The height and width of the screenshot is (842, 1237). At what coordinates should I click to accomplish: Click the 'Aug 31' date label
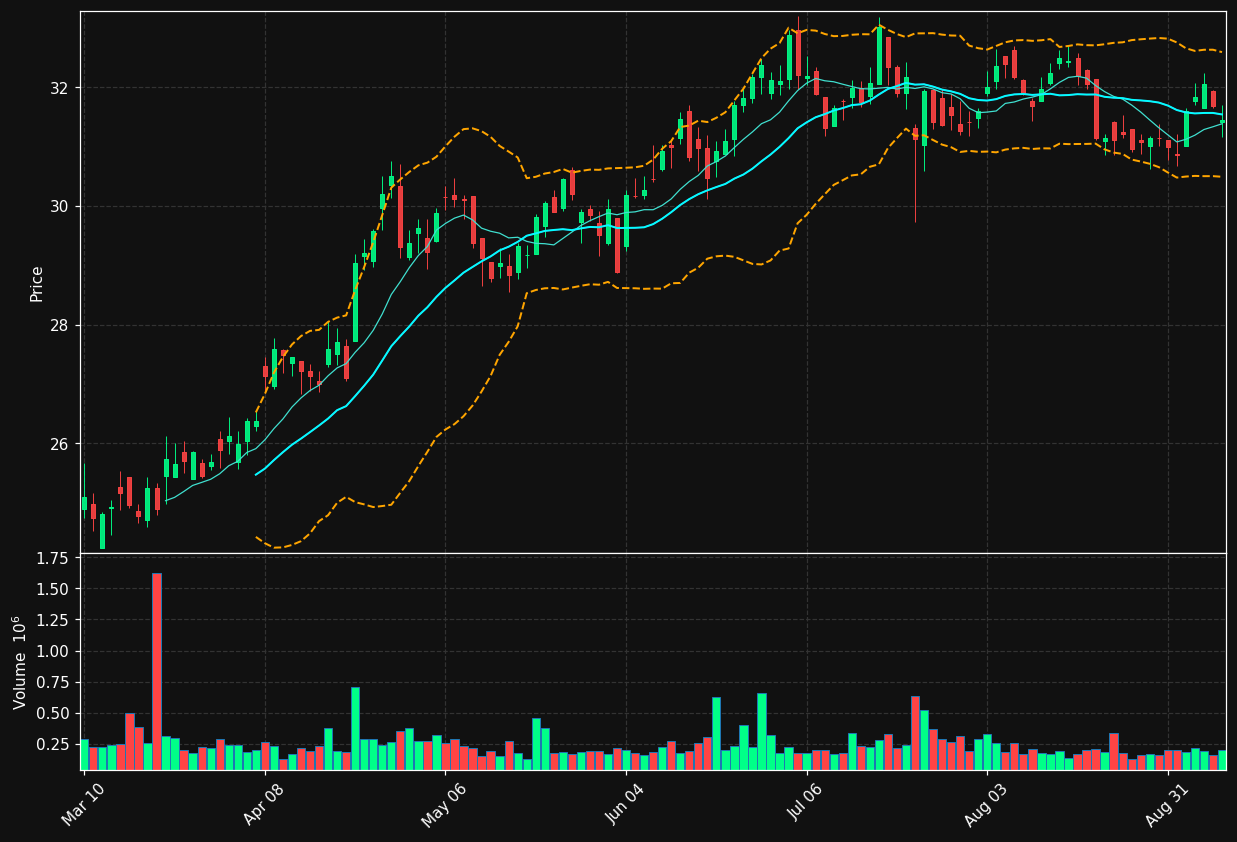click(1169, 804)
